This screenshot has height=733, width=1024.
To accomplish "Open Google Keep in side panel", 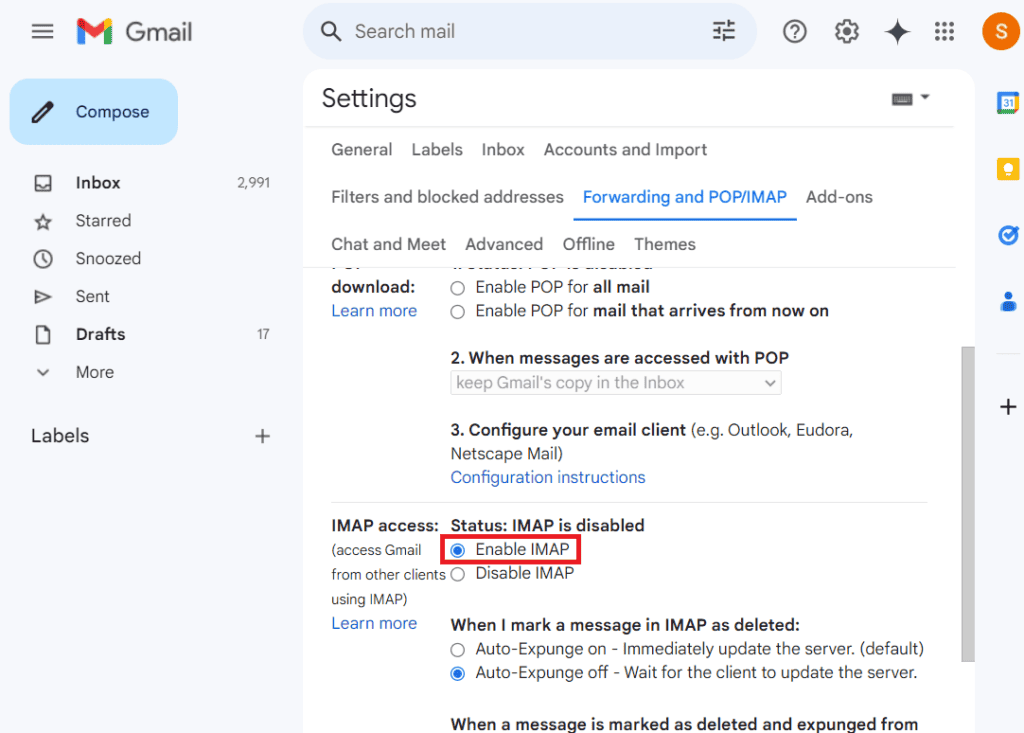I will click(x=1008, y=169).
